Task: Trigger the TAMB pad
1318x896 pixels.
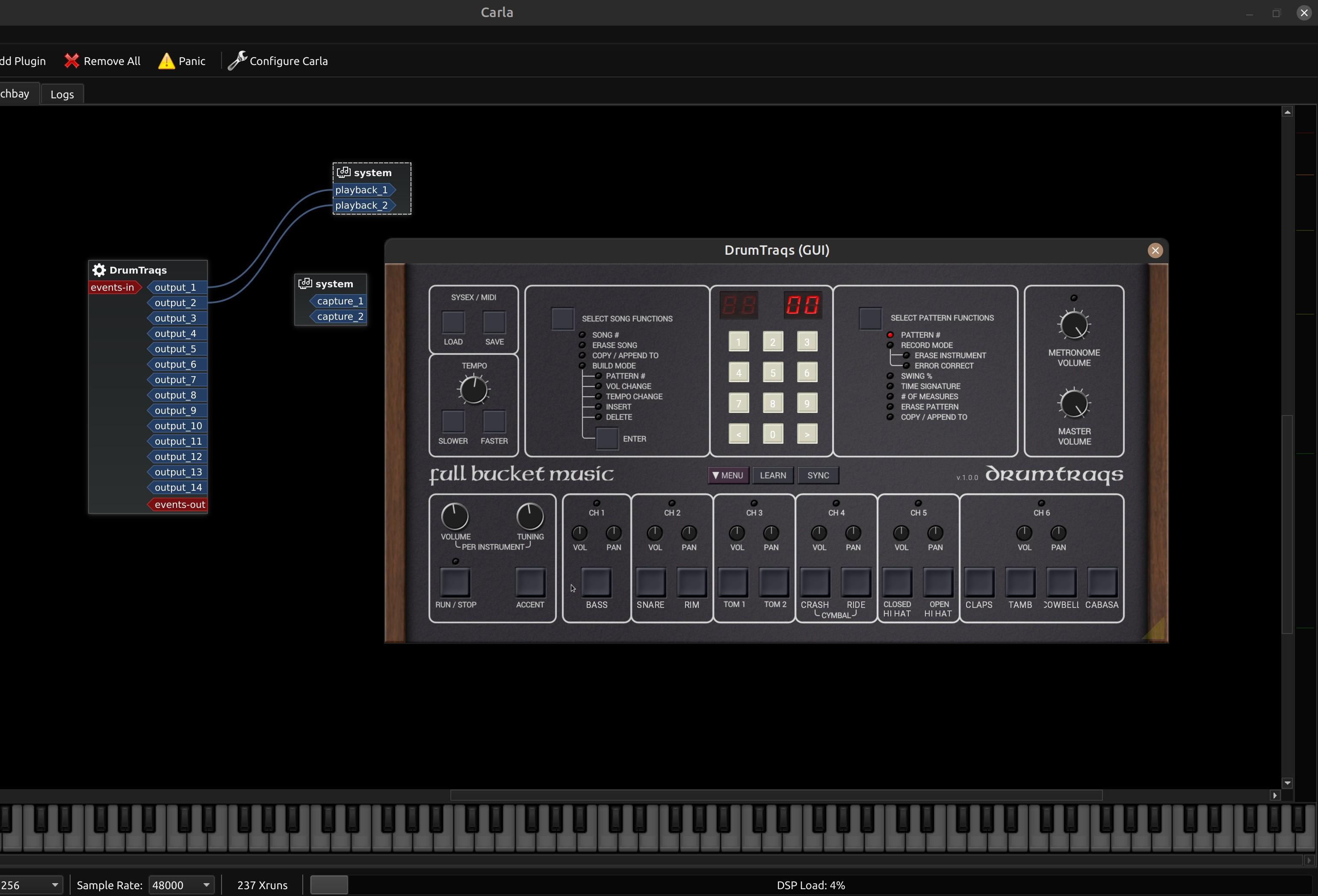Action: (1020, 582)
